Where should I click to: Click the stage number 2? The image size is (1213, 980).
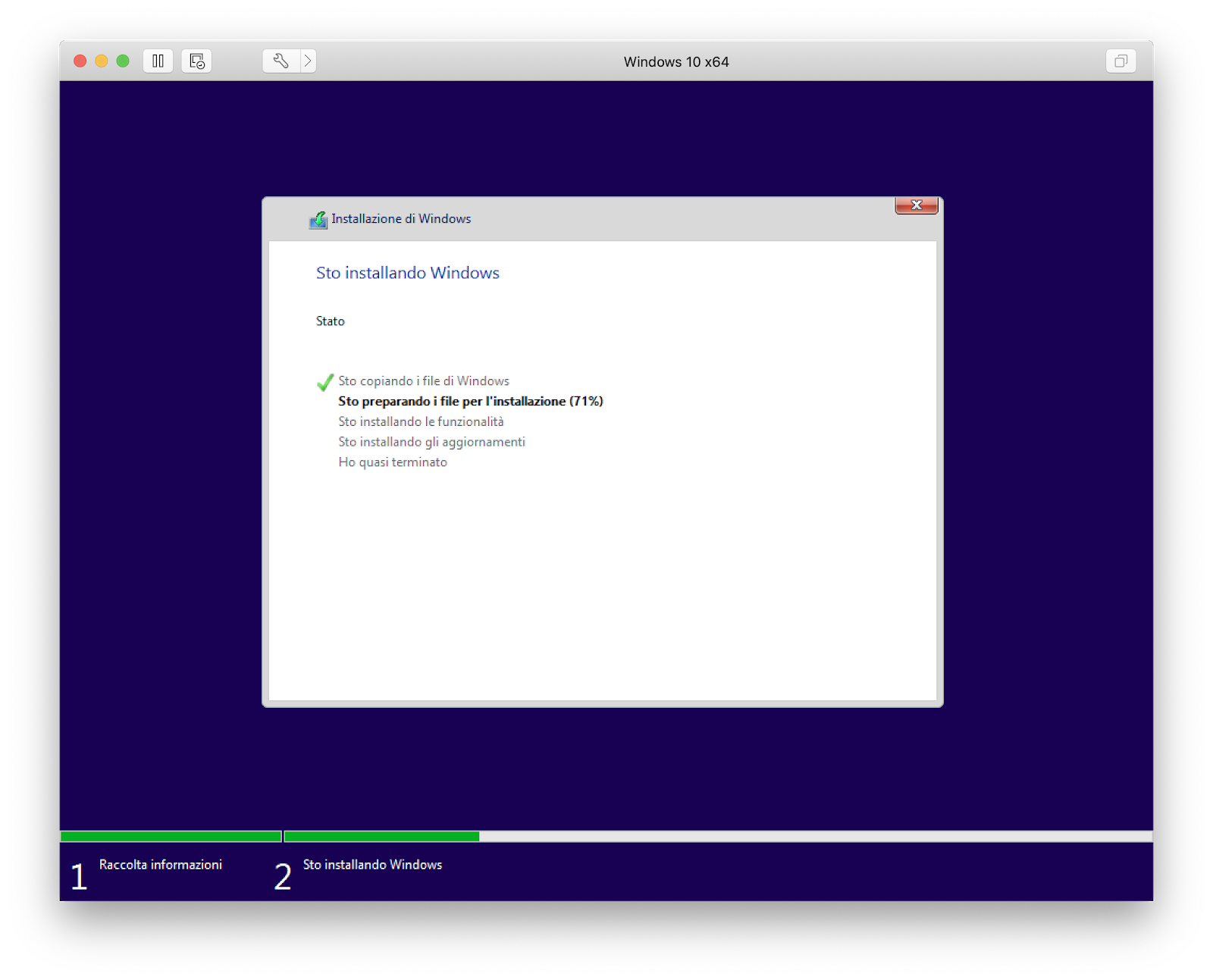[x=283, y=877]
